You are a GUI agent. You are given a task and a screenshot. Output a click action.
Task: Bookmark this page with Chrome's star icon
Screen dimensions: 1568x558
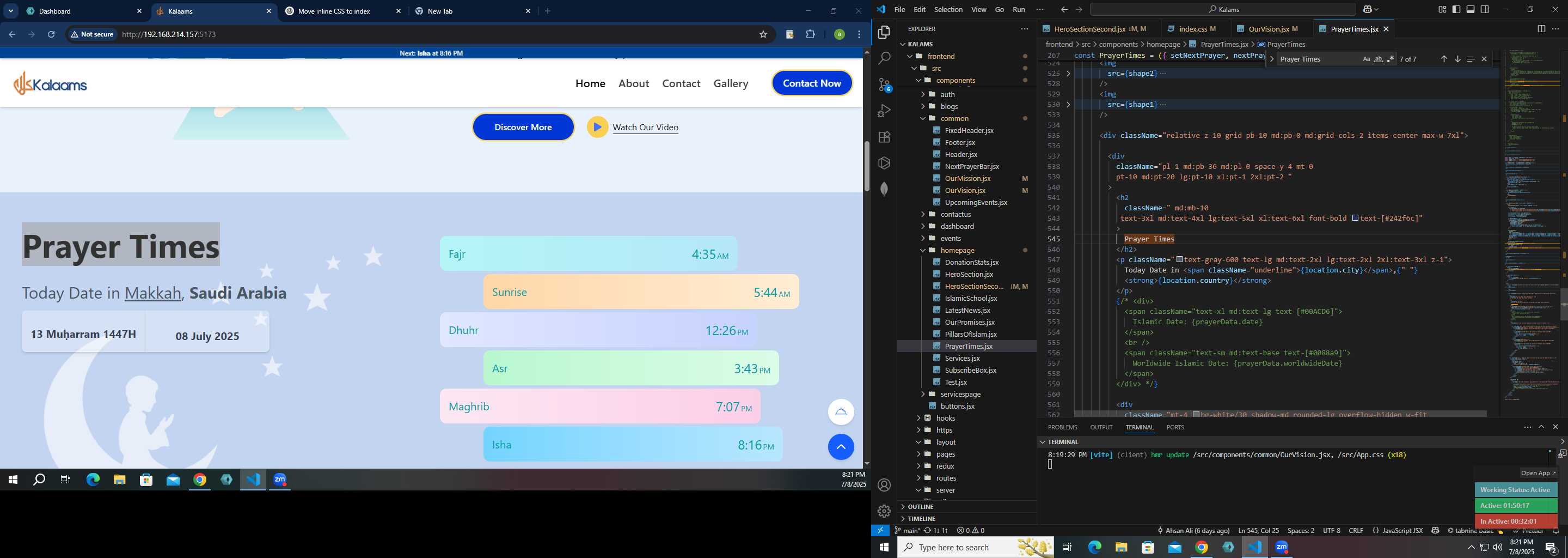tap(763, 35)
